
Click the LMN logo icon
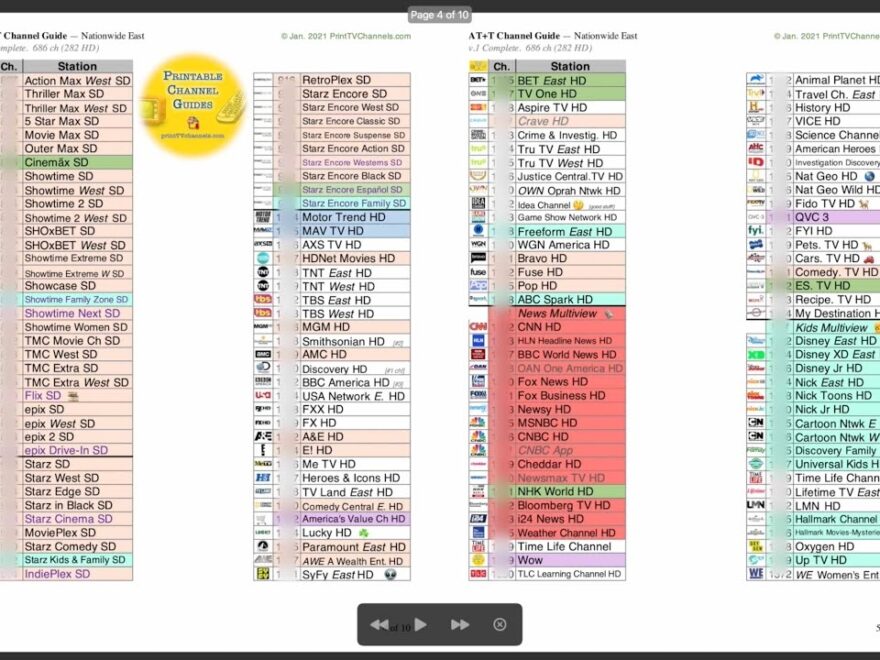pos(755,505)
